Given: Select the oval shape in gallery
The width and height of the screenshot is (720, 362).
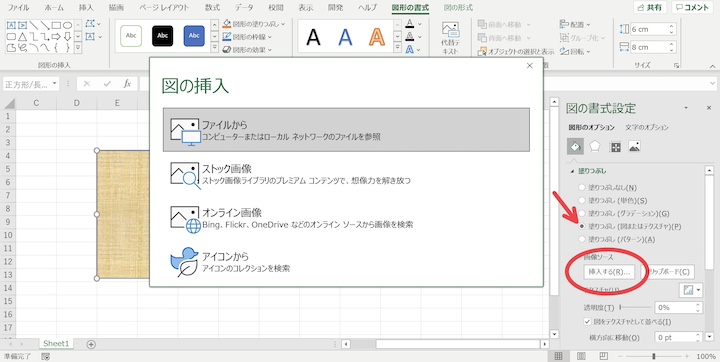Looking at the screenshot, I should 68,25.
